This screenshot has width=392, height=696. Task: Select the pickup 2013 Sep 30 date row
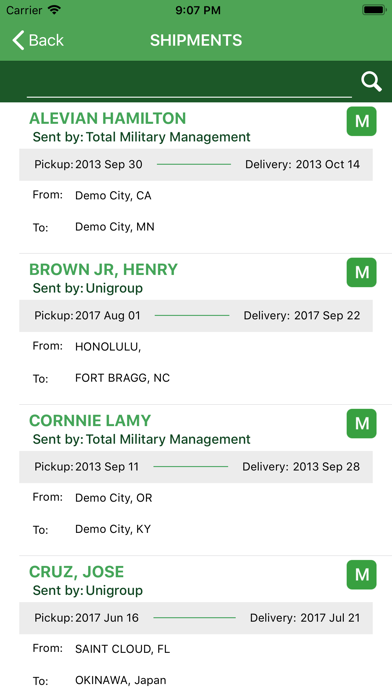pyautogui.click(x=196, y=165)
